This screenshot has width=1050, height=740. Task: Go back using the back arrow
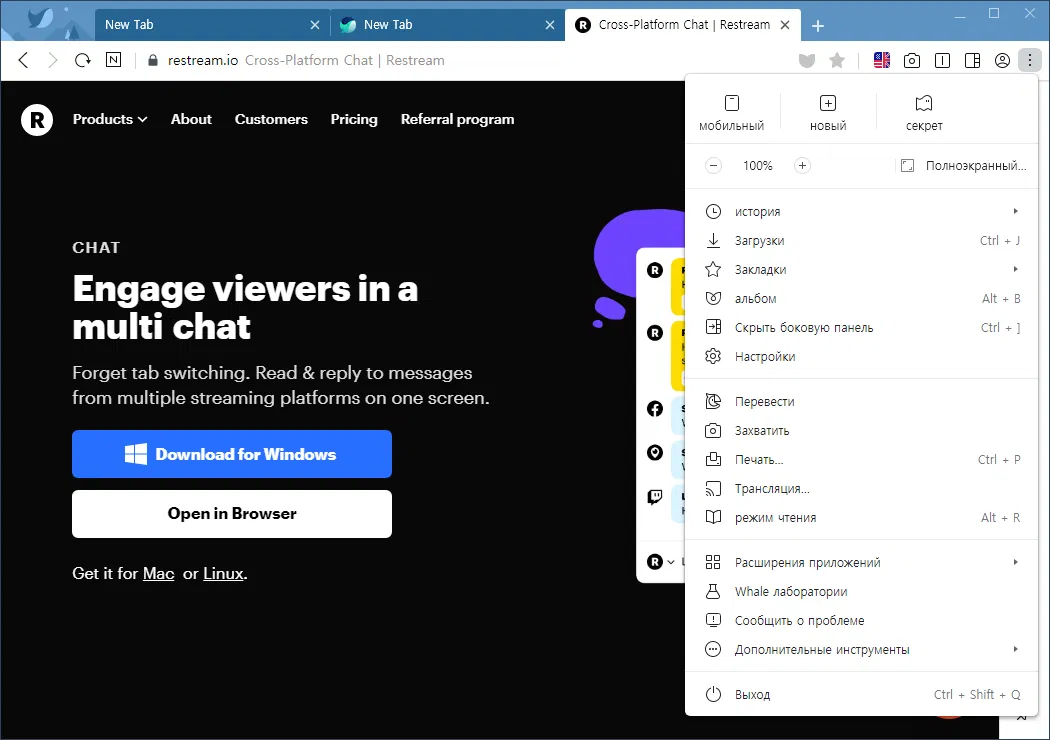[23, 60]
